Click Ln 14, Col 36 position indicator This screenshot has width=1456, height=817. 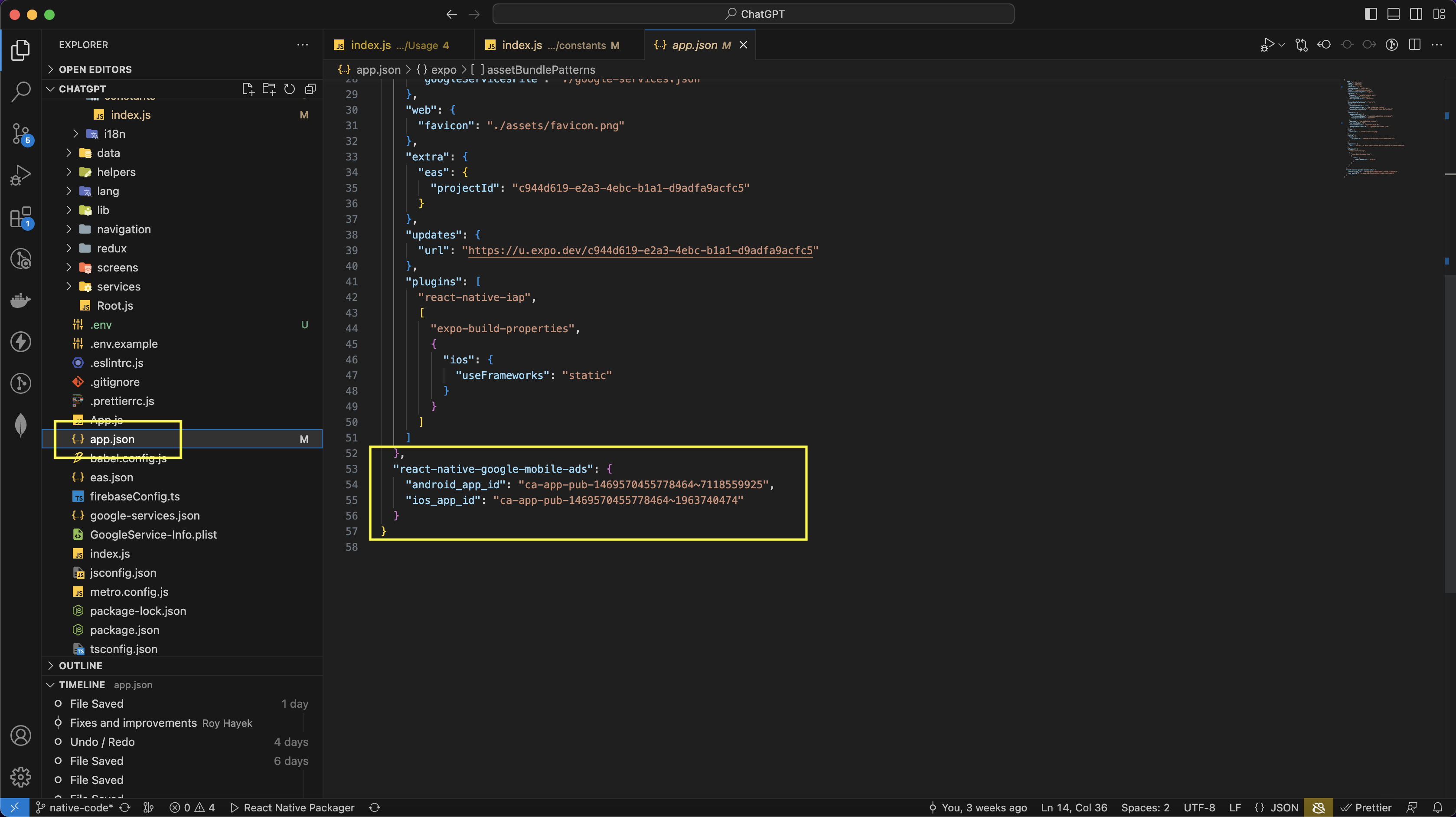click(1074, 807)
